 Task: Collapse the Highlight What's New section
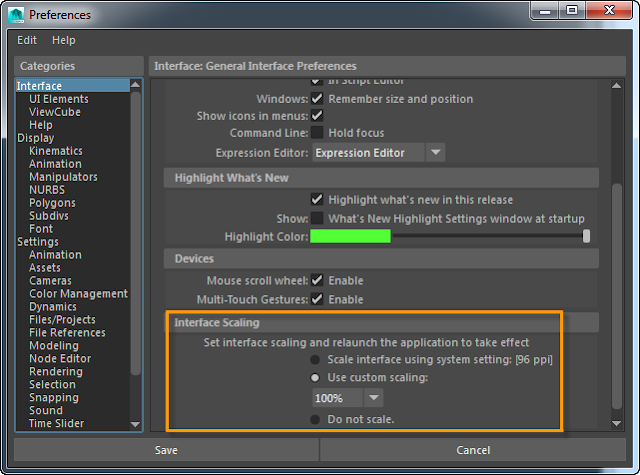[x=381, y=178]
